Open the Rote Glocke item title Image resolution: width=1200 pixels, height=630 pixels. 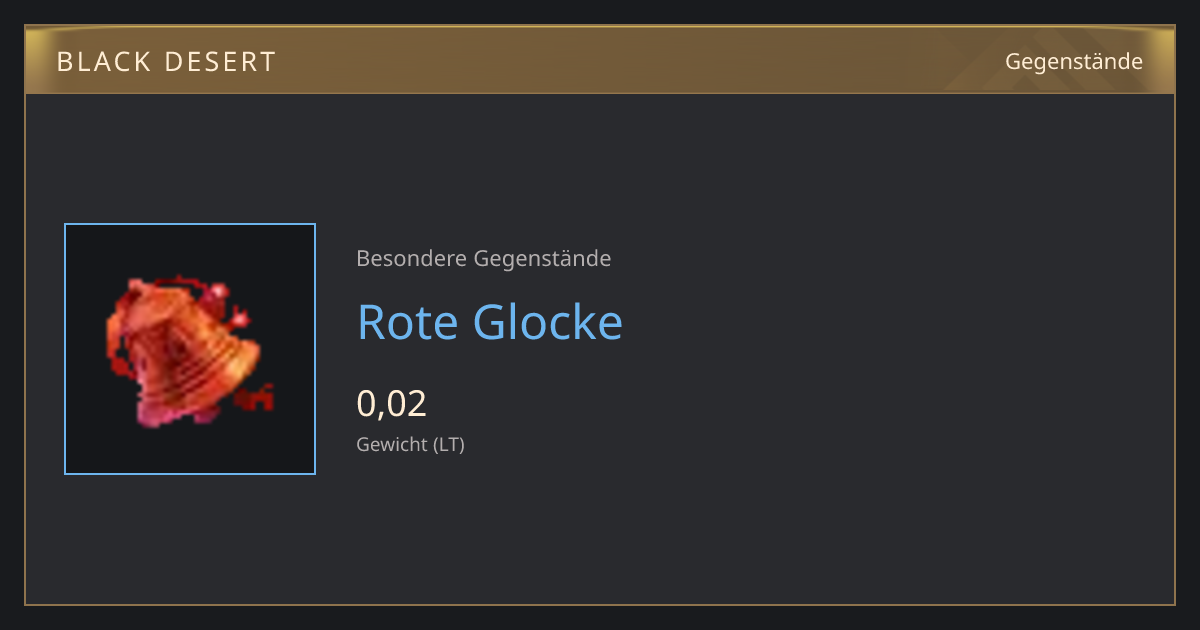tap(490, 322)
